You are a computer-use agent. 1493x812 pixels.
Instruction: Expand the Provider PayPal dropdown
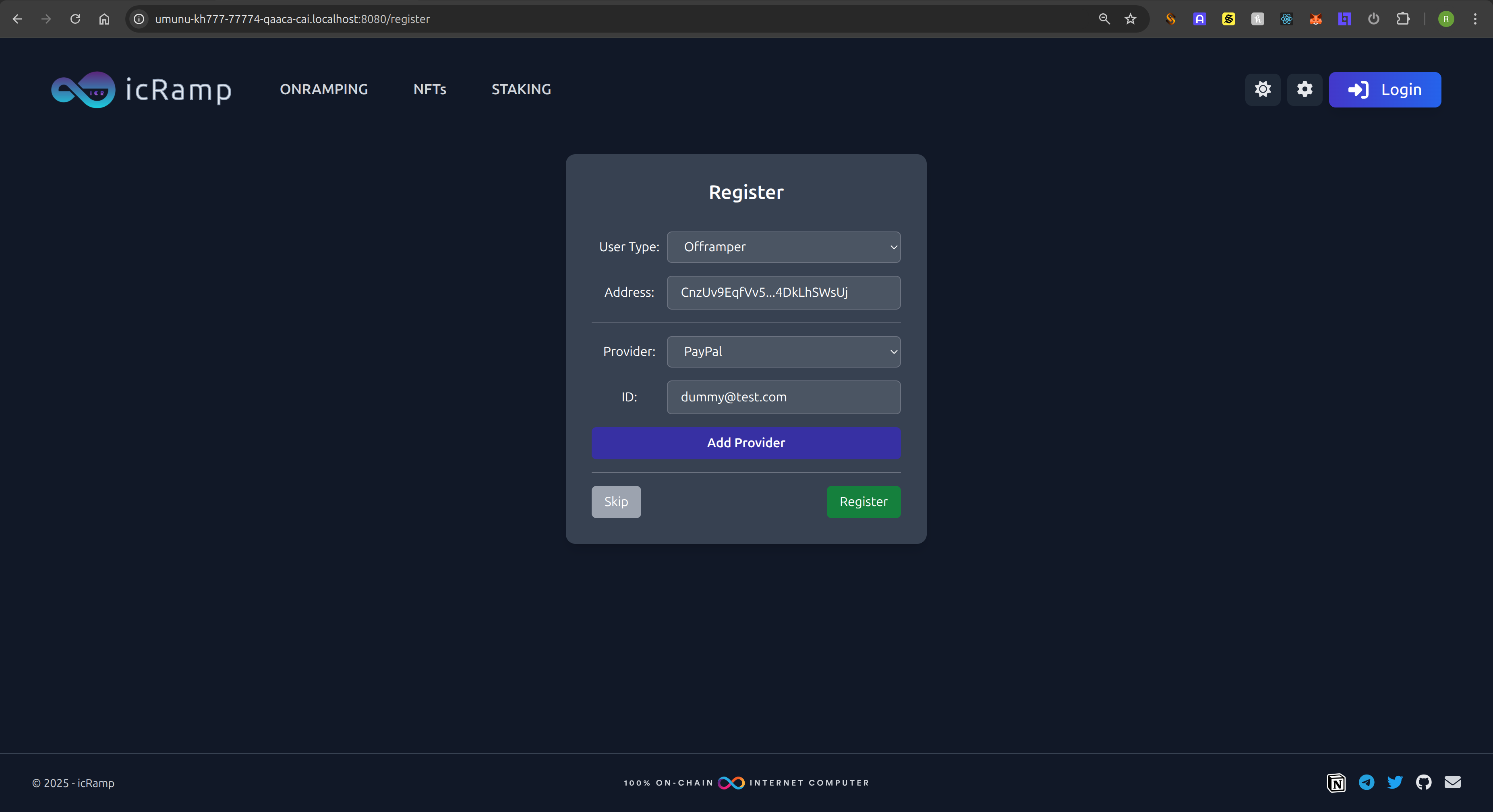click(x=783, y=351)
